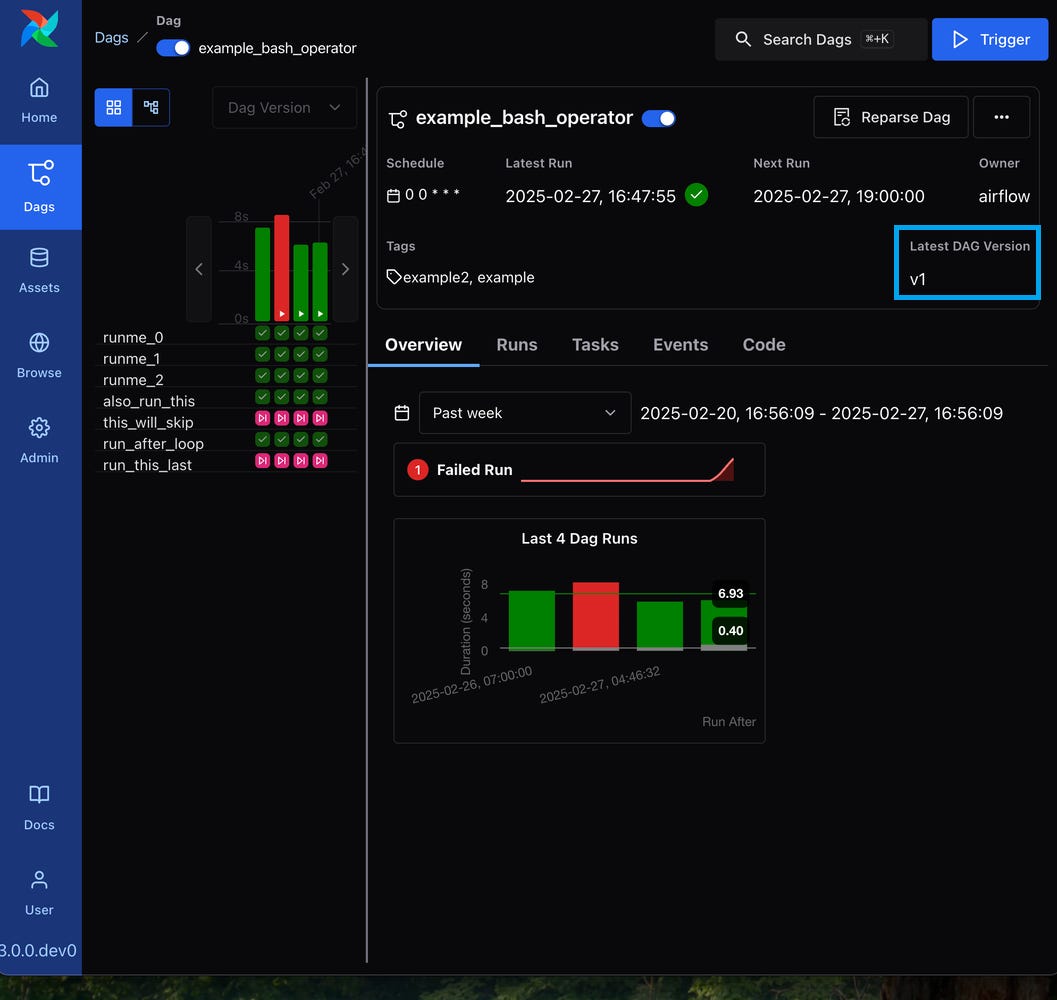Reparse the example_bash_operator Dag
This screenshot has width=1057, height=1000.
890,117
